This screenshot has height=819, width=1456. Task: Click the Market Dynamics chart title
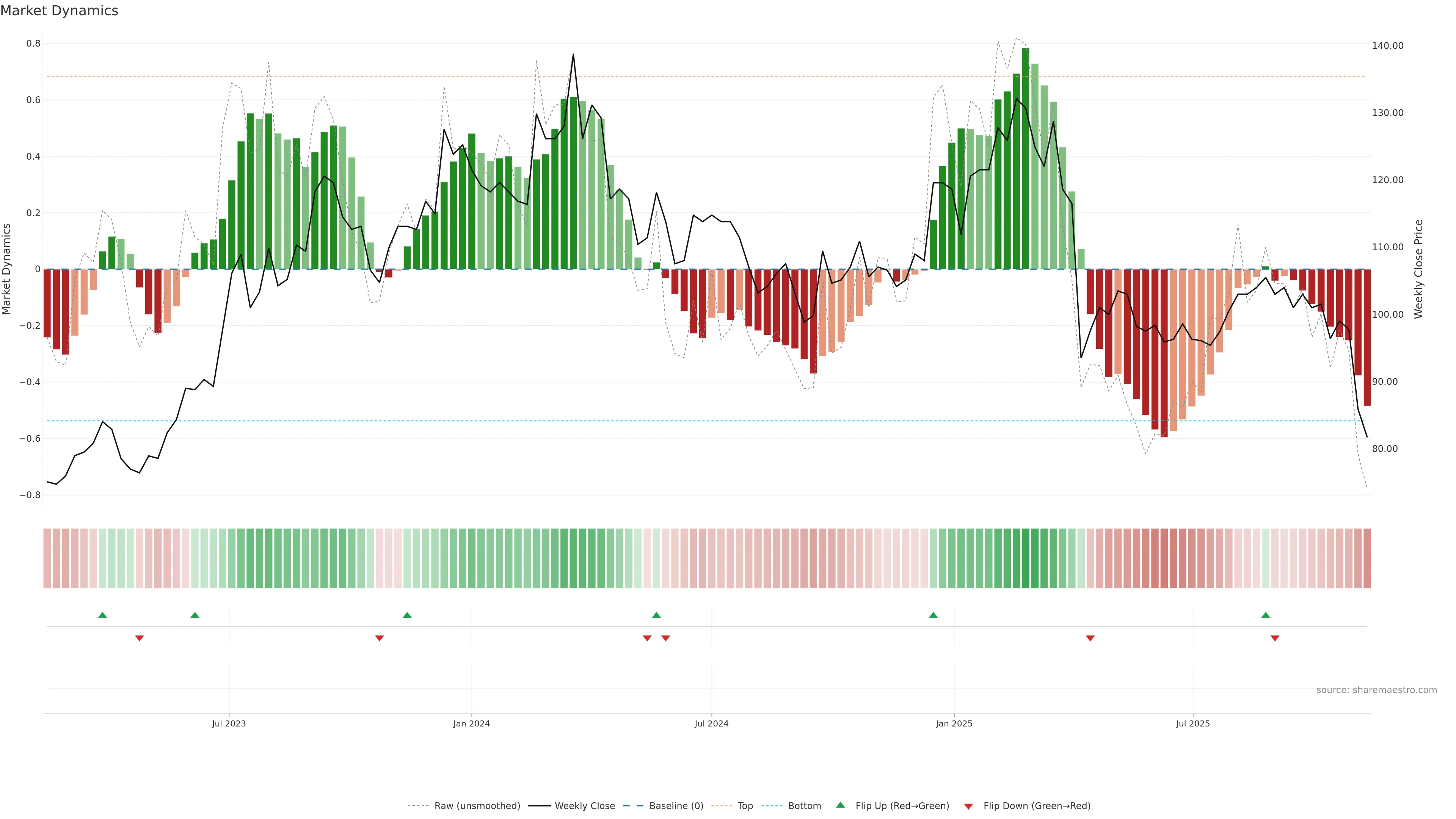tap(60, 11)
